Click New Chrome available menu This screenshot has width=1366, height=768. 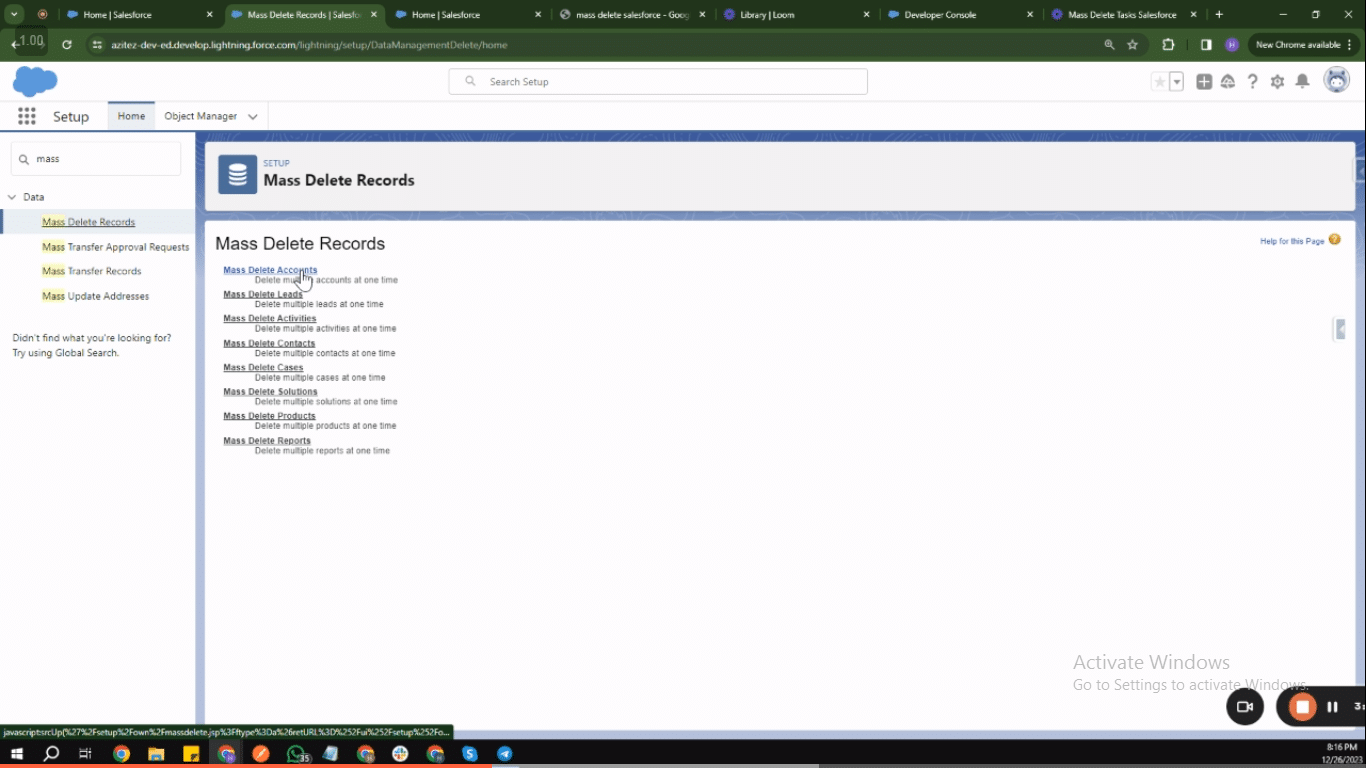(x=1304, y=45)
